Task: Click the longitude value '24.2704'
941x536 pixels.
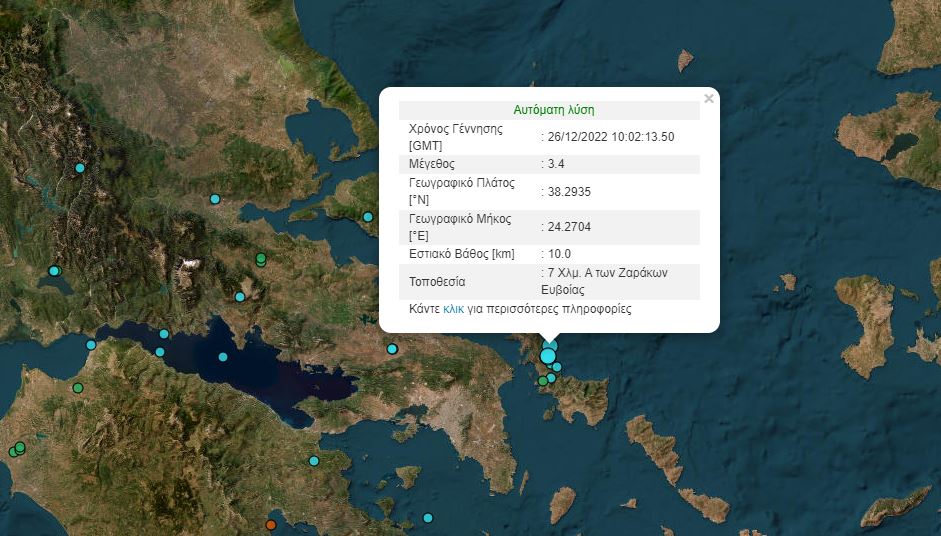Action: coord(569,227)
